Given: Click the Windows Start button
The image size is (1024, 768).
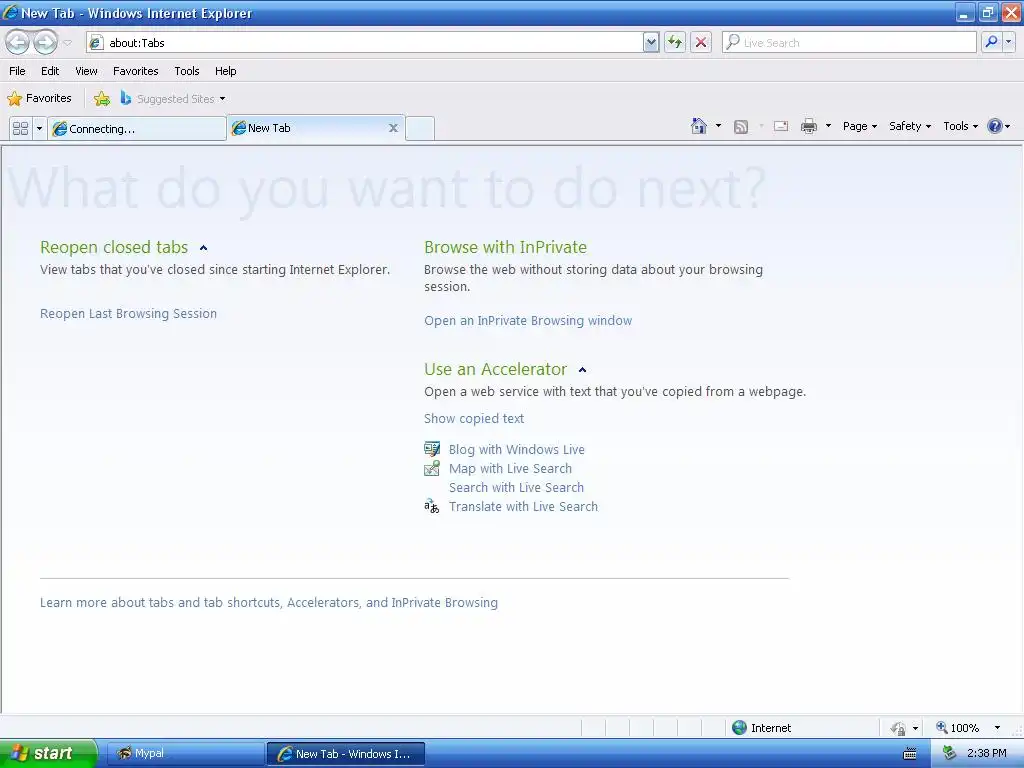Looking at the screenshot, I should (x=47, y=753).
